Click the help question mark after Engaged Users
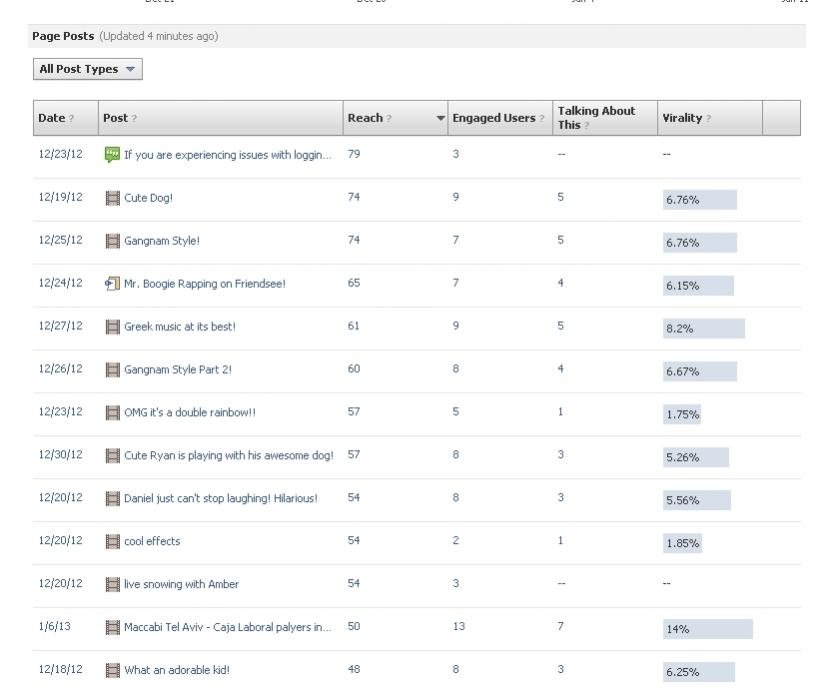Image resolution: width=823 pixels, height=691 pixels. (542, 119)
